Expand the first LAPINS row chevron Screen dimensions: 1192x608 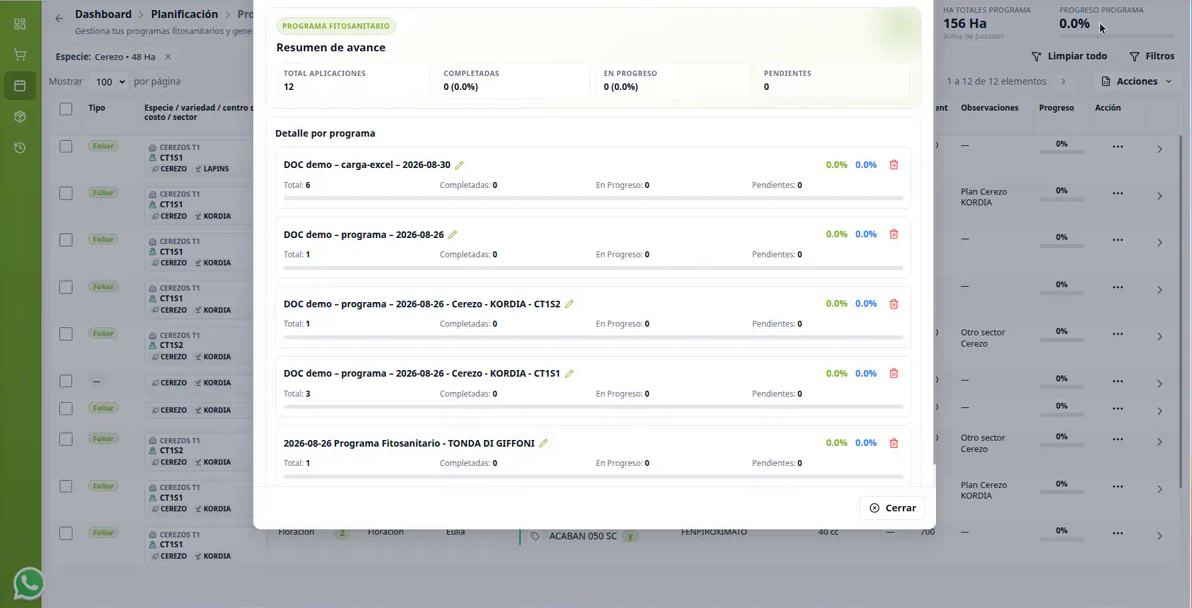point(1159,149)
